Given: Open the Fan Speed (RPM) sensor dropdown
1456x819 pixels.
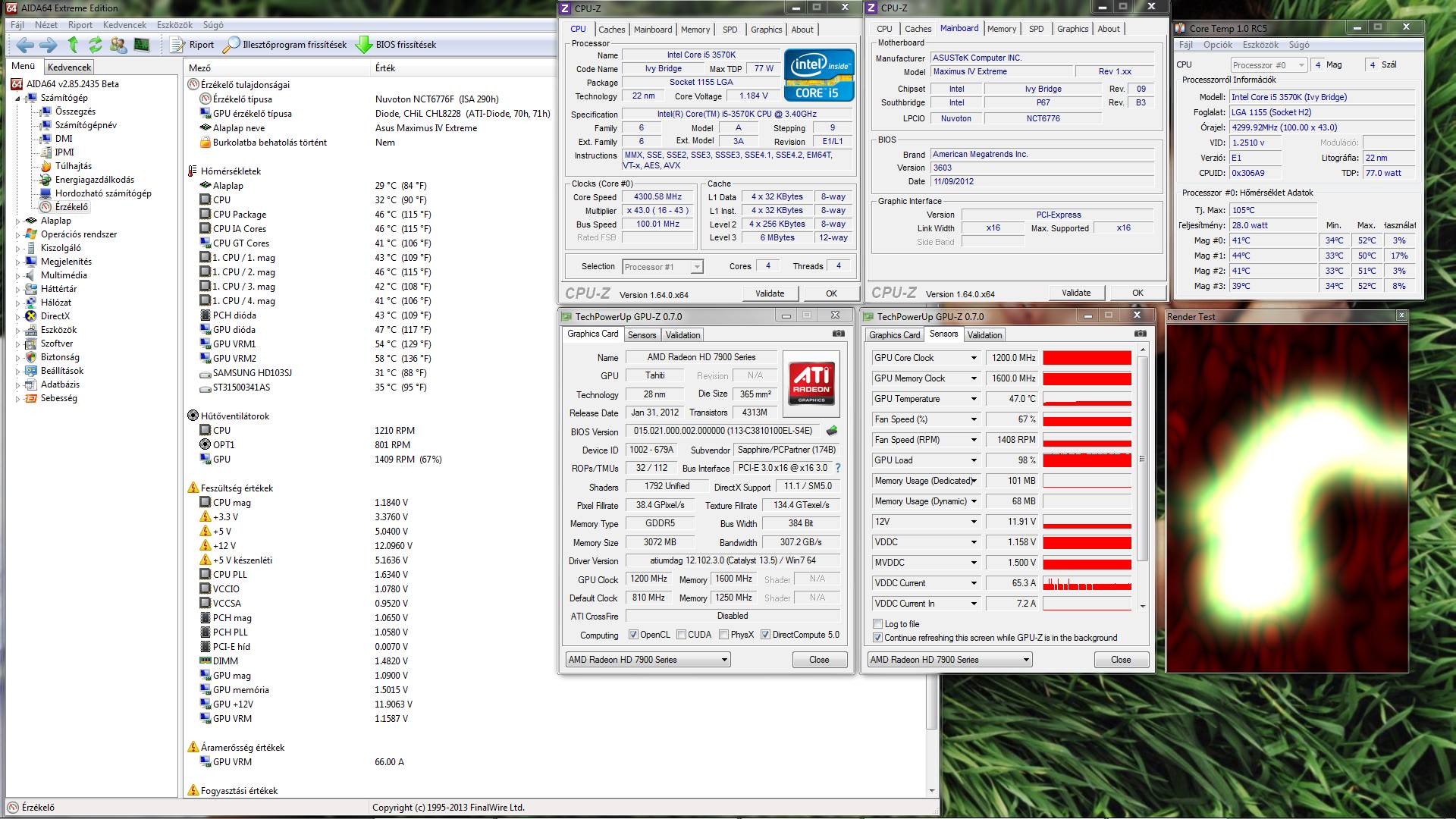Looking at the screenshot, I should tap(974, 440).
